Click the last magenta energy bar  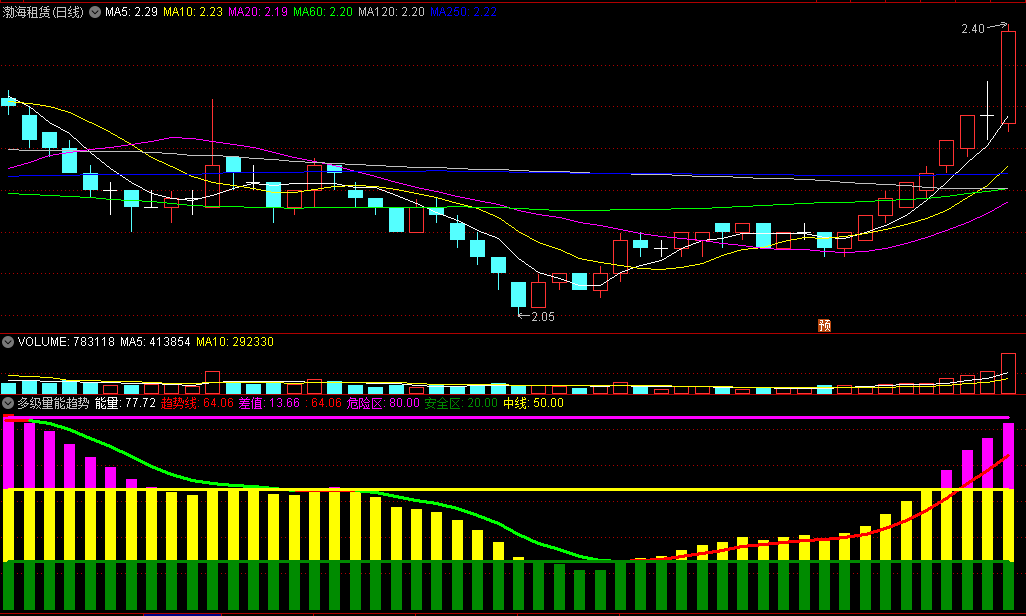(1008, 456)
